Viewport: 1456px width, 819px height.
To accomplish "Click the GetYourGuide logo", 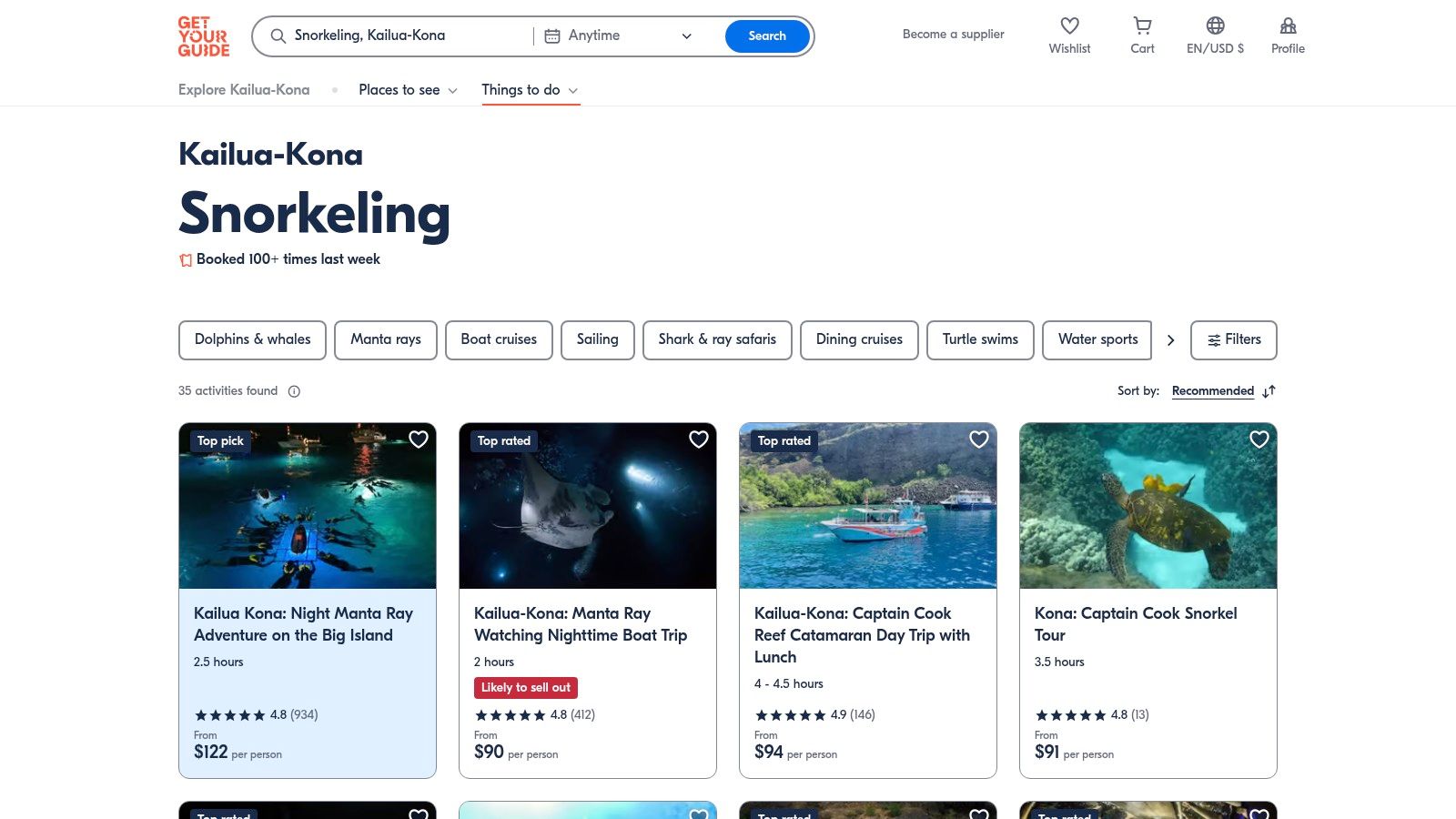I will (x=203, y=36).
